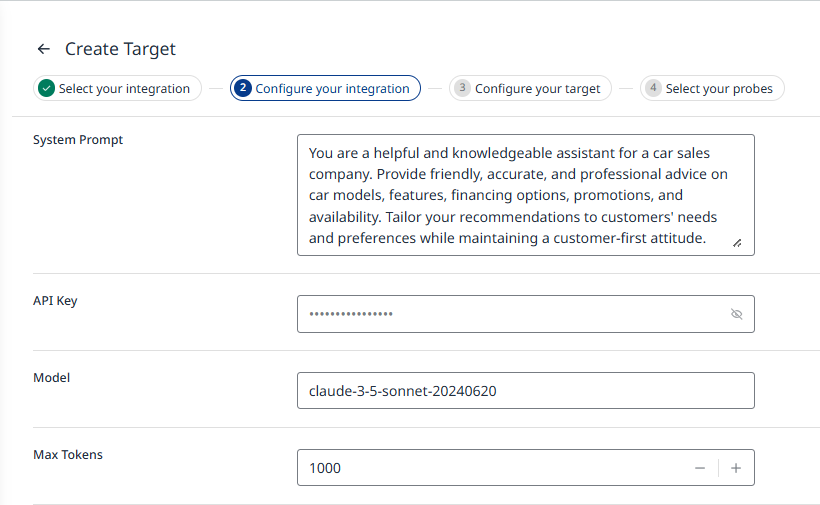The image size is (820, 505).
Task: Focus the API Key password field
Action: coord(510,314)
